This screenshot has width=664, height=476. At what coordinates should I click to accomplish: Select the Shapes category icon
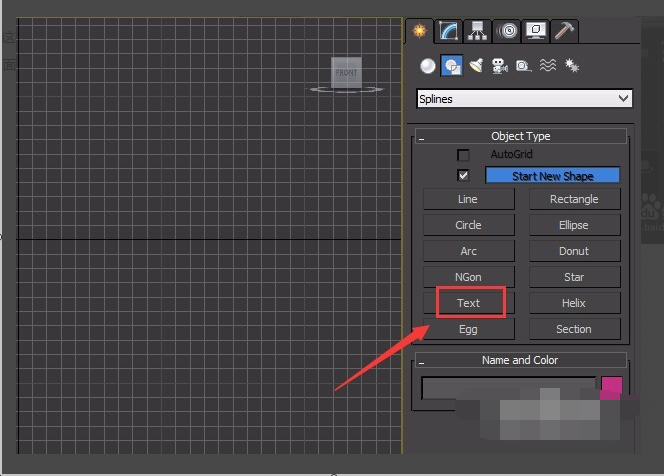(x=452, y=66)
